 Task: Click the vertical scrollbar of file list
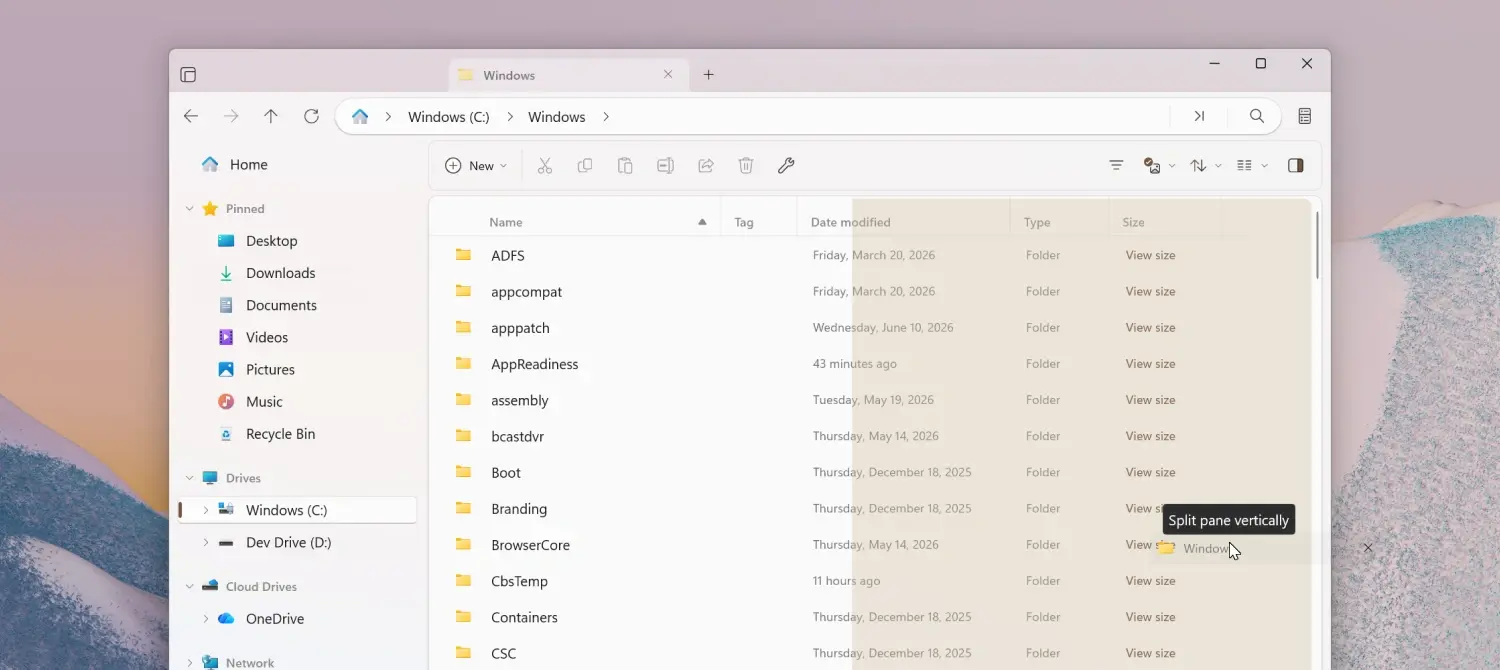coord(1317,244)
